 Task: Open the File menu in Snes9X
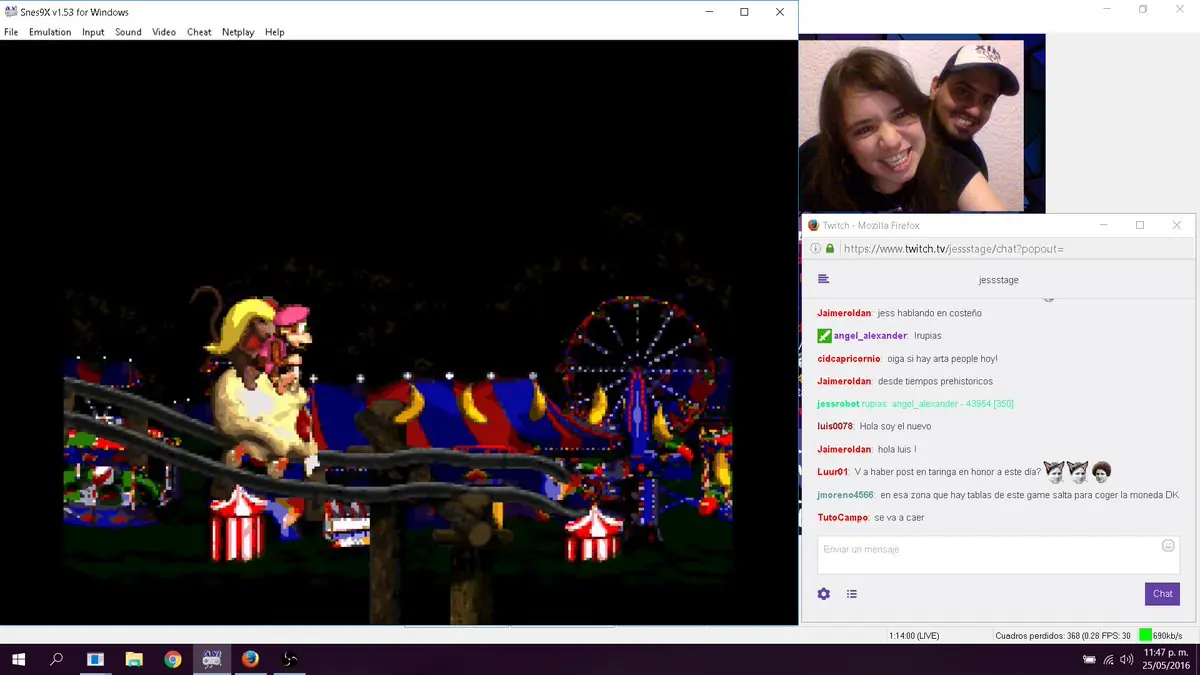coord(11,32)
